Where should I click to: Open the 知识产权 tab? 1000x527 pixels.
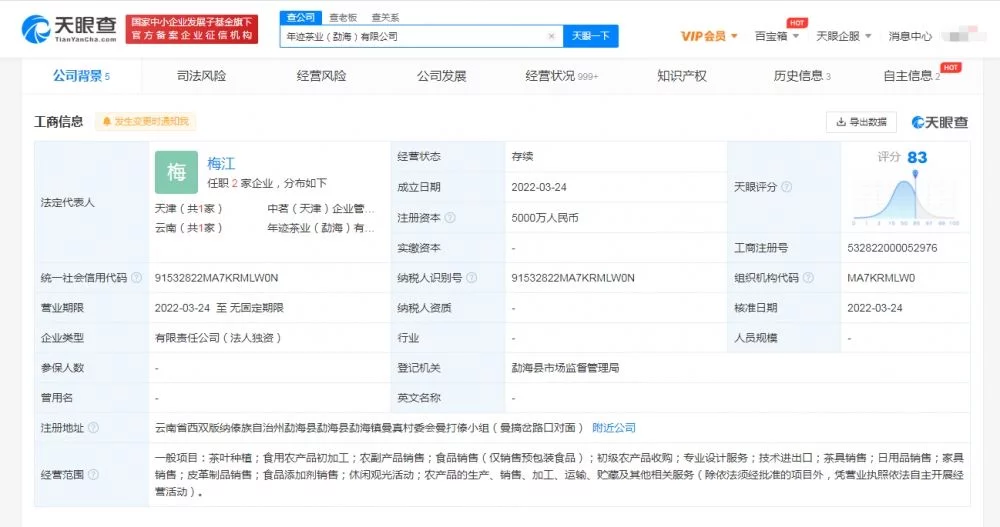682,76
